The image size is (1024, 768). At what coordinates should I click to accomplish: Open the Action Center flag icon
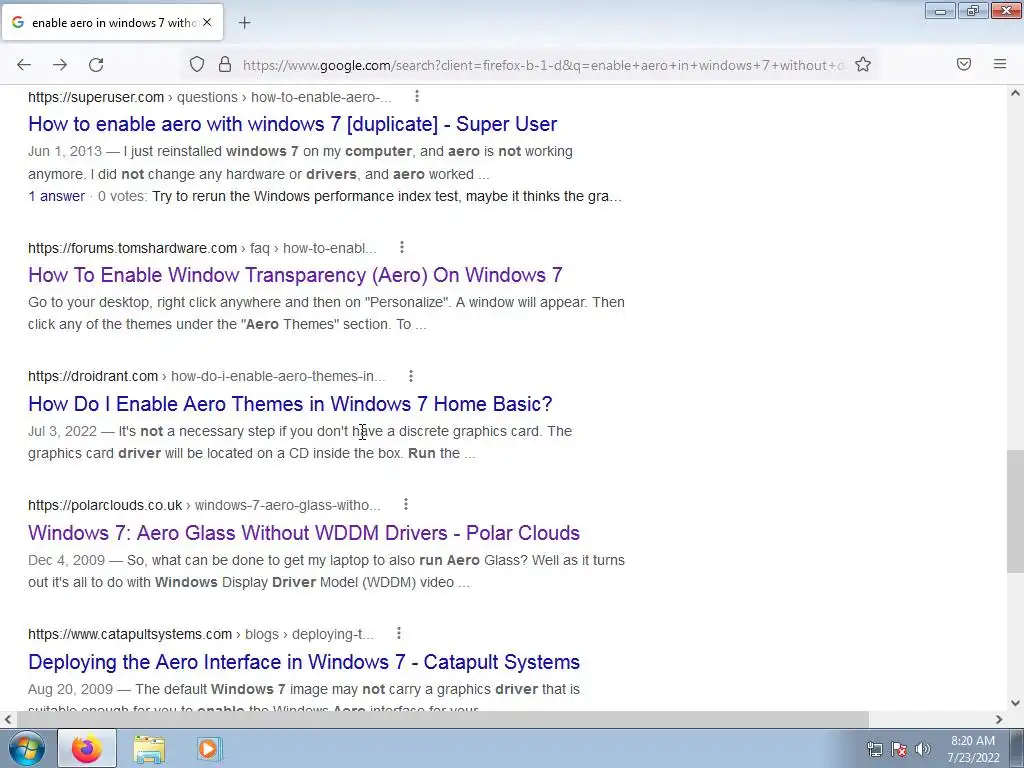[899, 749]
